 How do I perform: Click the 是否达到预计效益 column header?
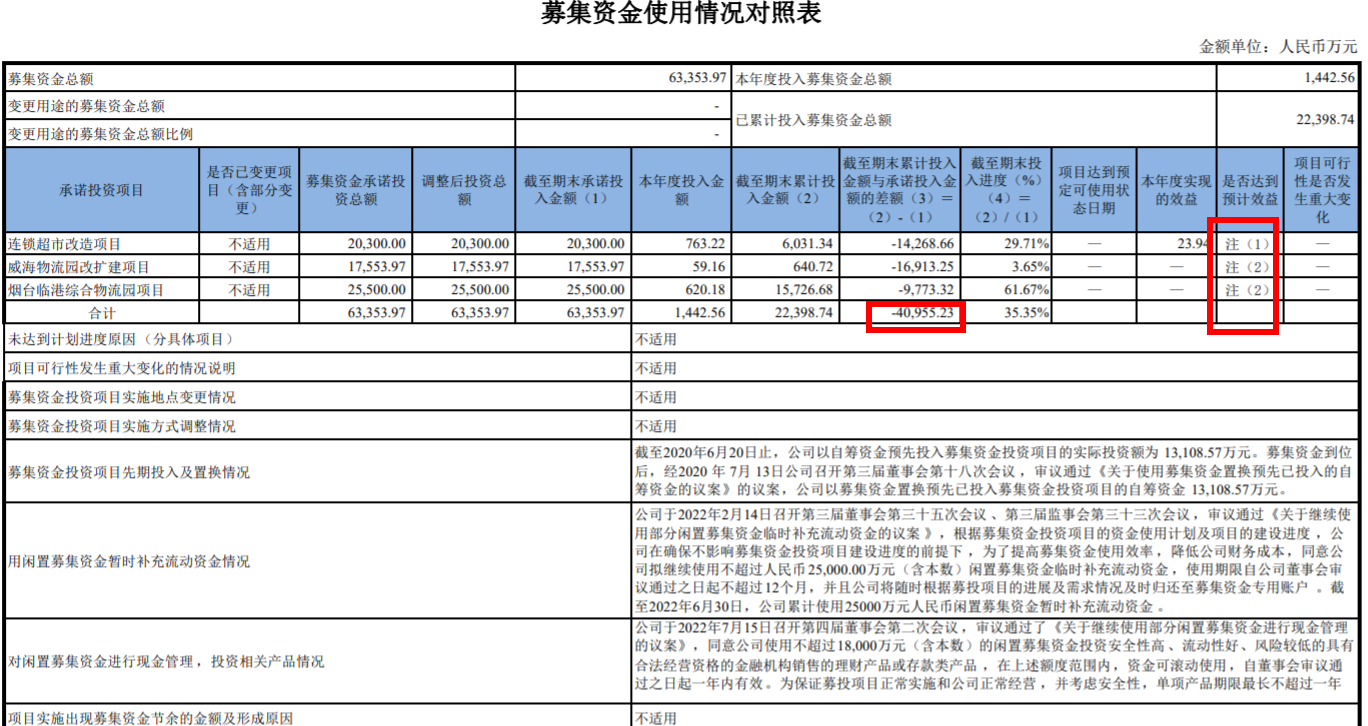tap(1249, 190)
